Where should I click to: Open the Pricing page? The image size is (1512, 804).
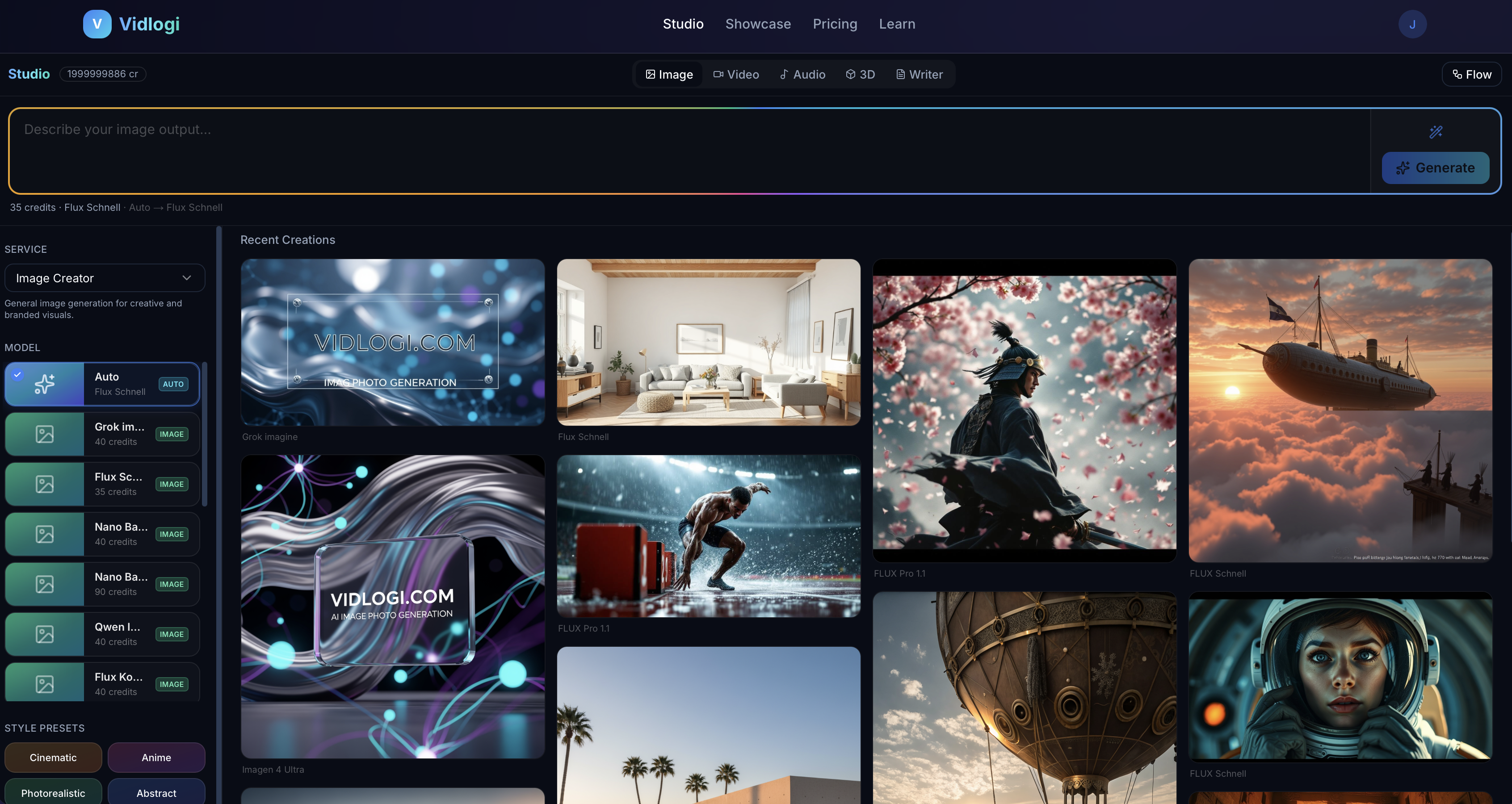pyautogui.click(x=835, y=24)
